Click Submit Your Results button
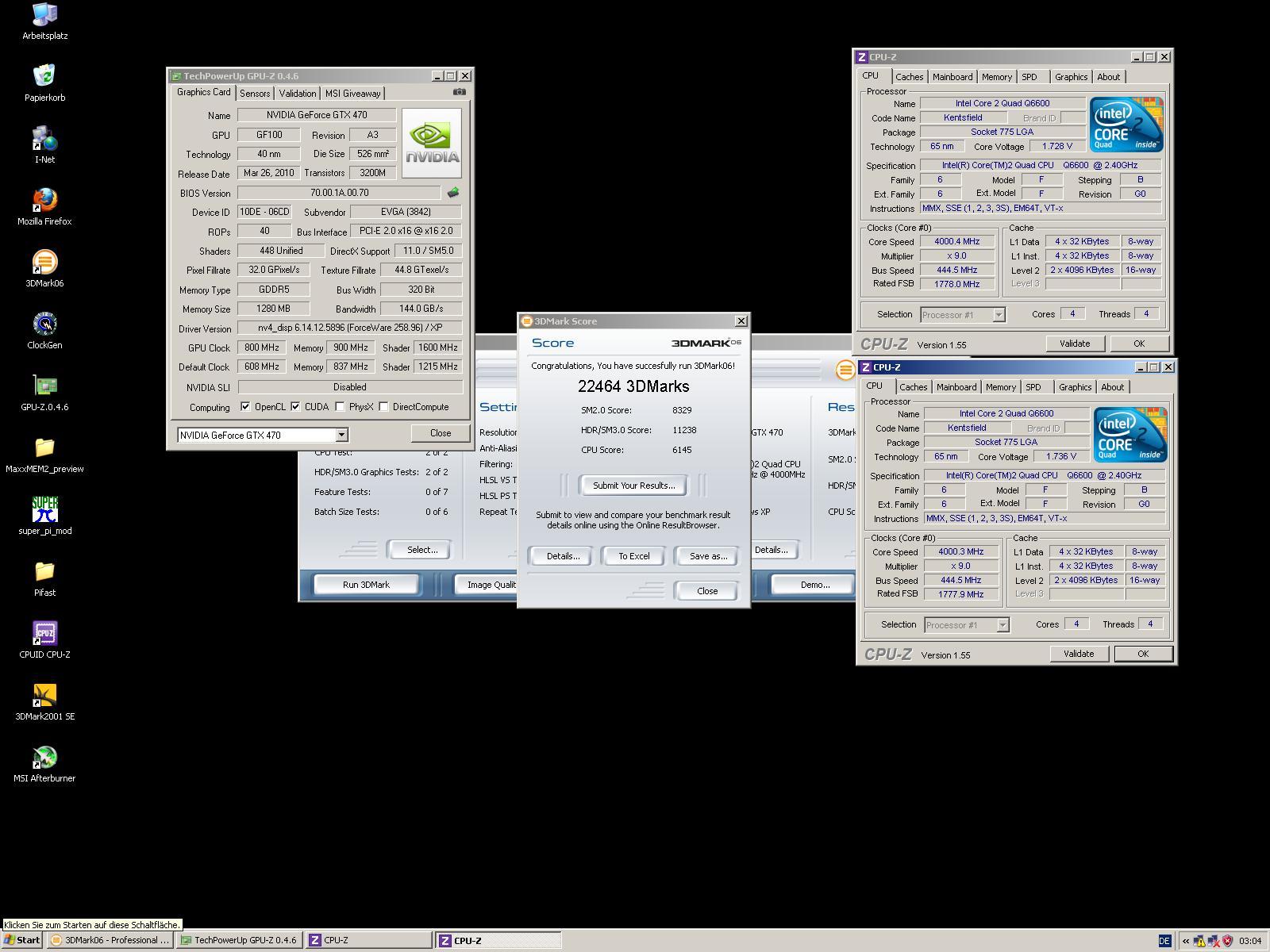1270x952 pixels. click(633, 486)
